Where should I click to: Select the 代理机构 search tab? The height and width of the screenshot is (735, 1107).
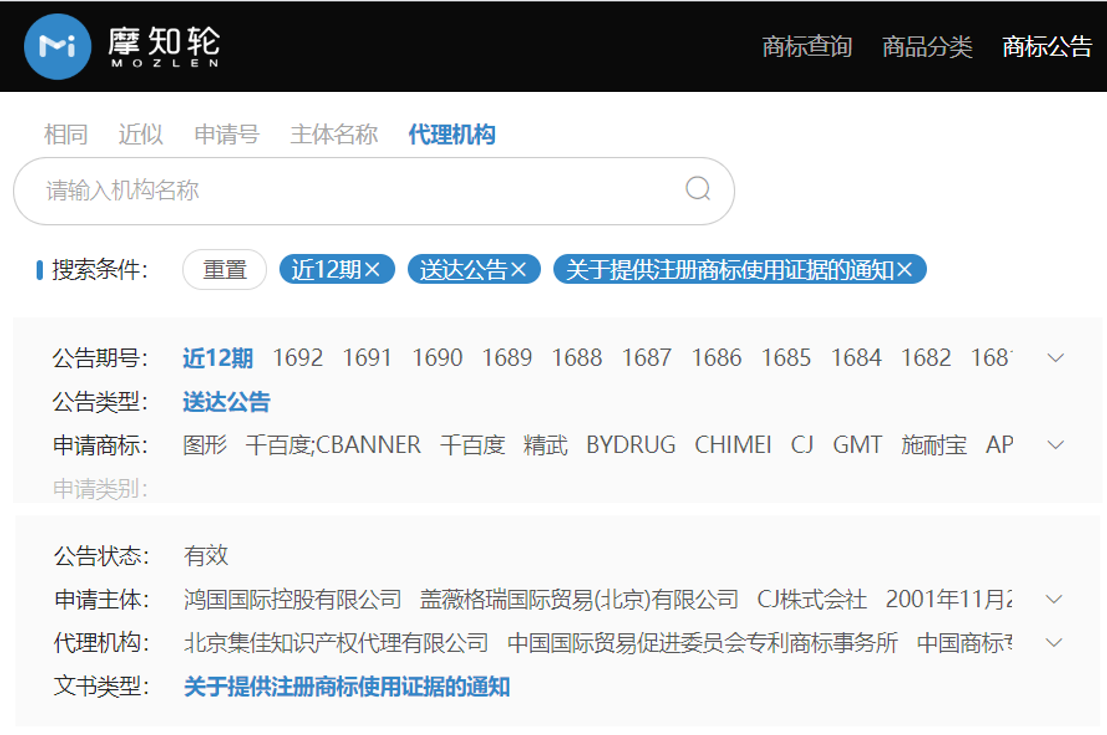(452, 134)
